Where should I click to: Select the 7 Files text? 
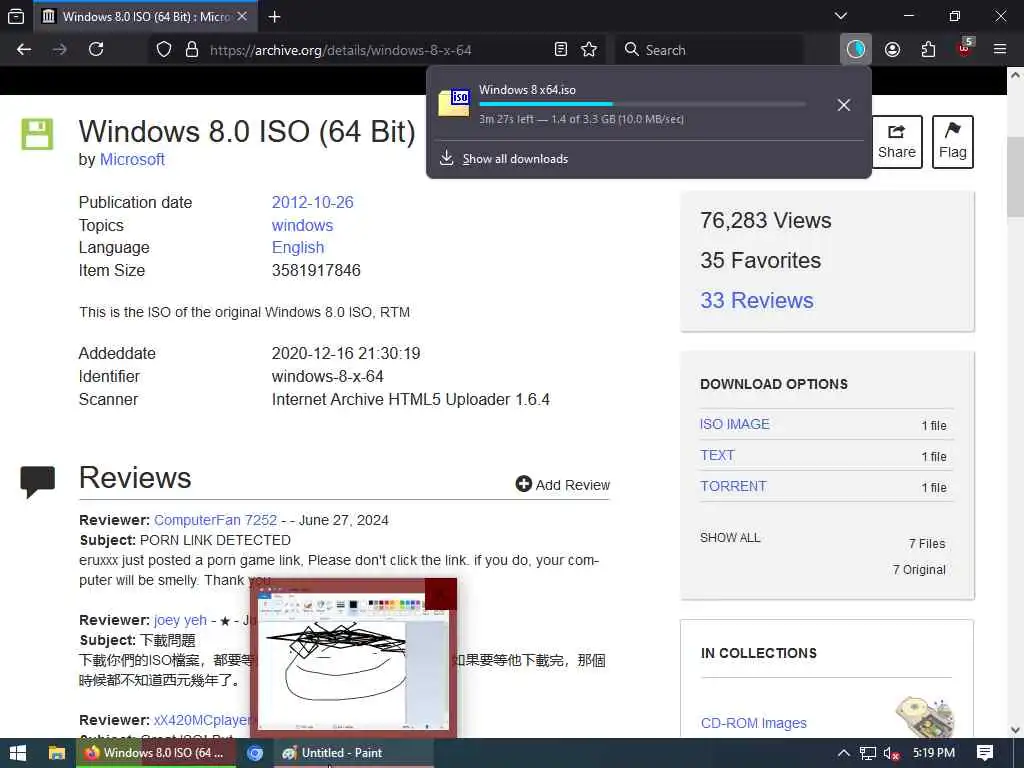[927, 543]
